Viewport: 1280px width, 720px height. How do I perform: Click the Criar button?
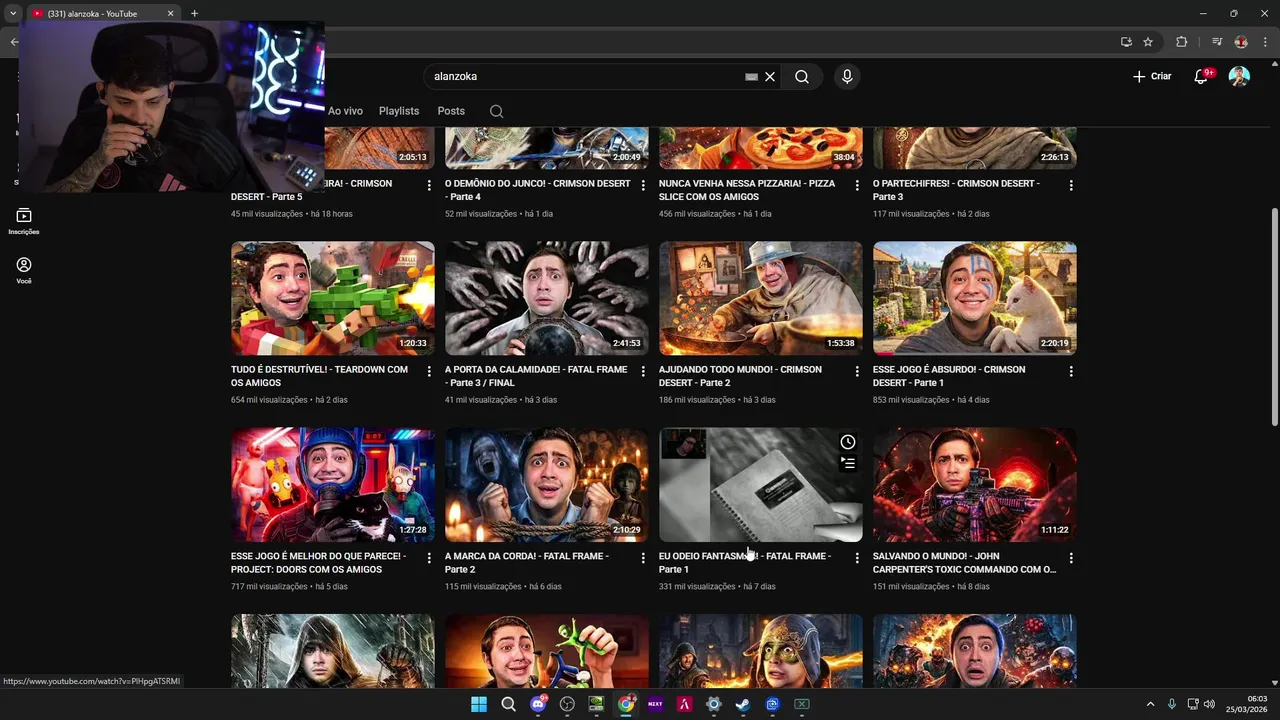point(1152,77)
